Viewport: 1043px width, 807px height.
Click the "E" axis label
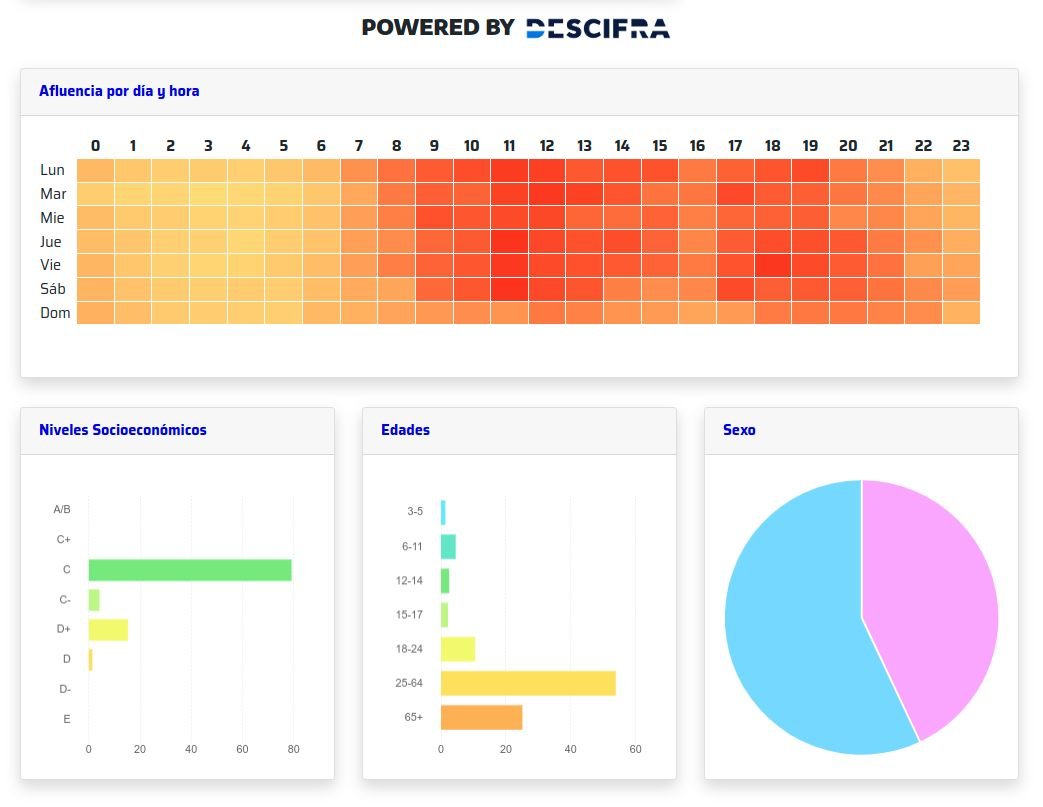(x=67, y=719)
